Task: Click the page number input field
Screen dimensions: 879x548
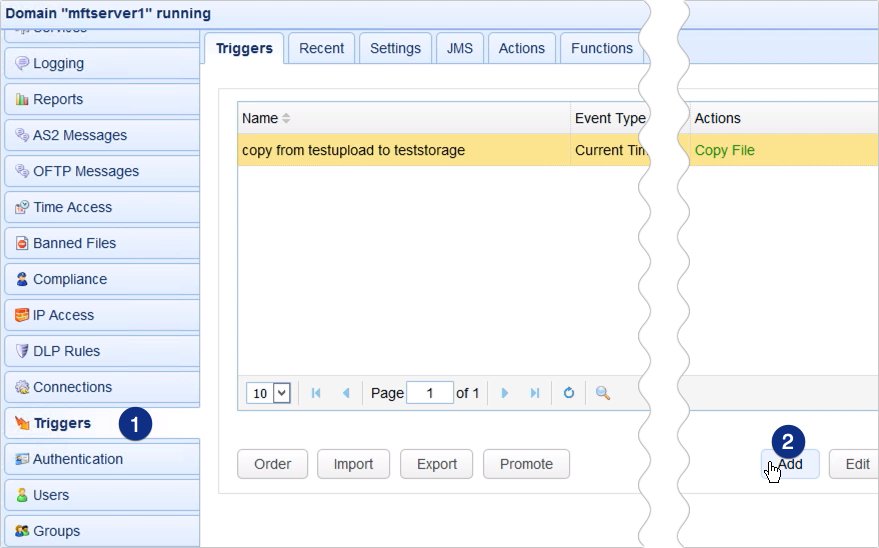Action: tap(431, 393)
